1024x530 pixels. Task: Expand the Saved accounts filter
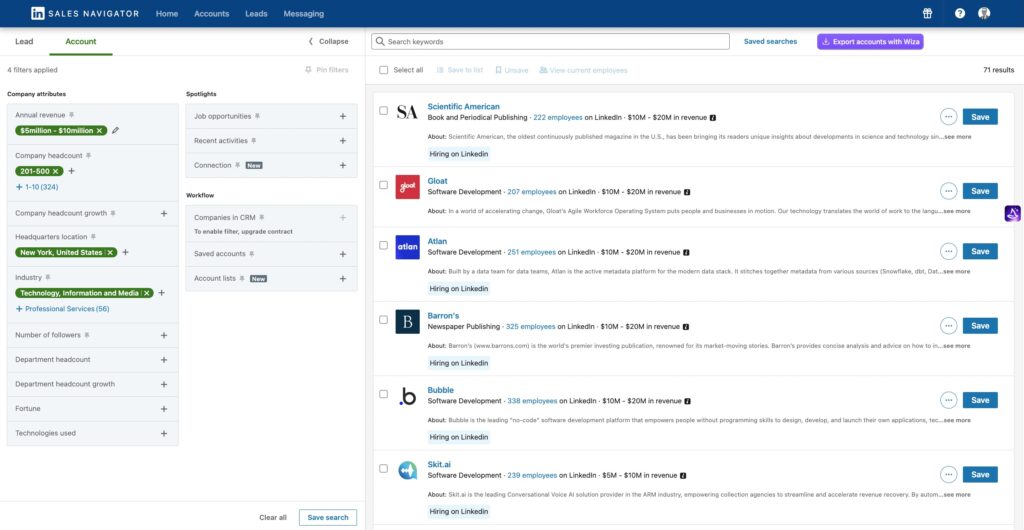[343, 254]
